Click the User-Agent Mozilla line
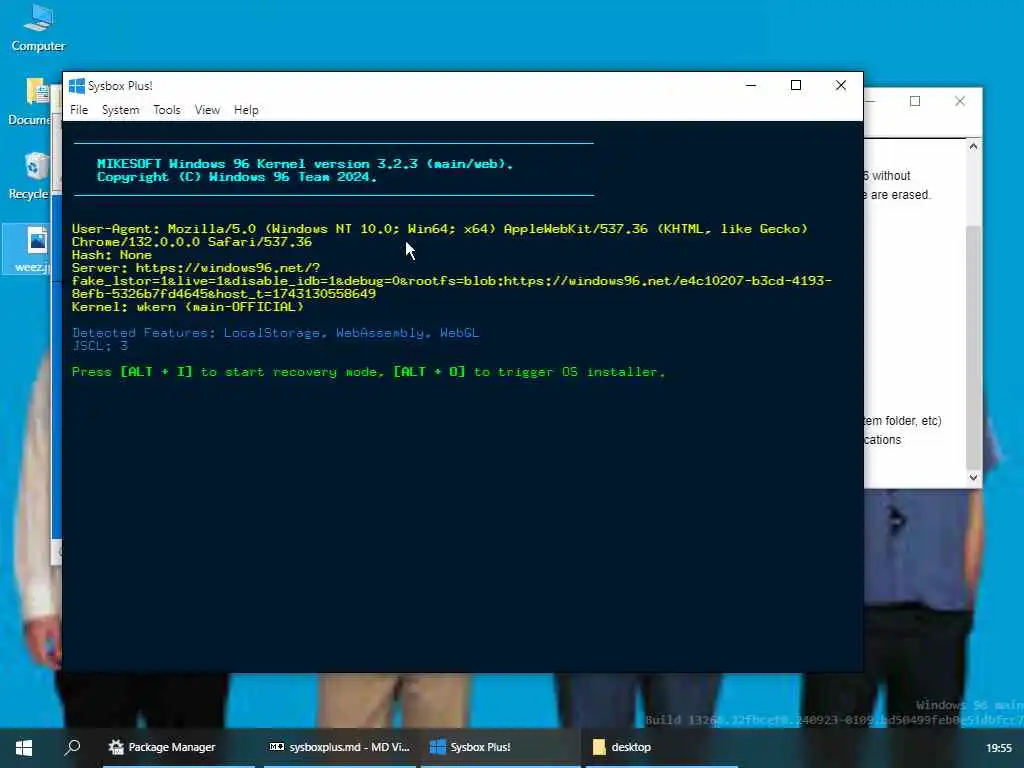1024x768 pixels. [x=440, y=229]
